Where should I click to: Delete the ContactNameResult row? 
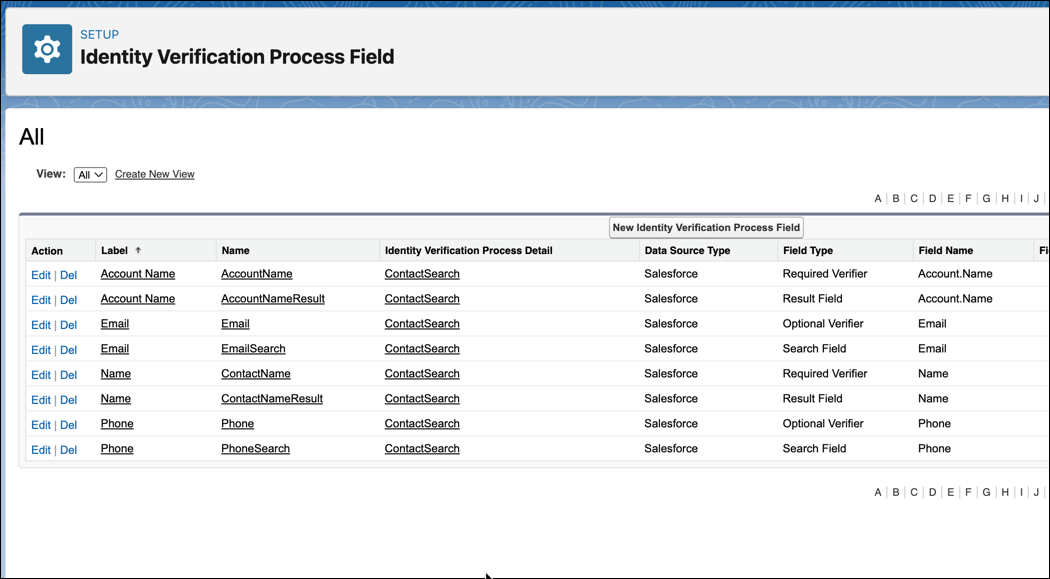pyautogui.click(x=68, y=400)
